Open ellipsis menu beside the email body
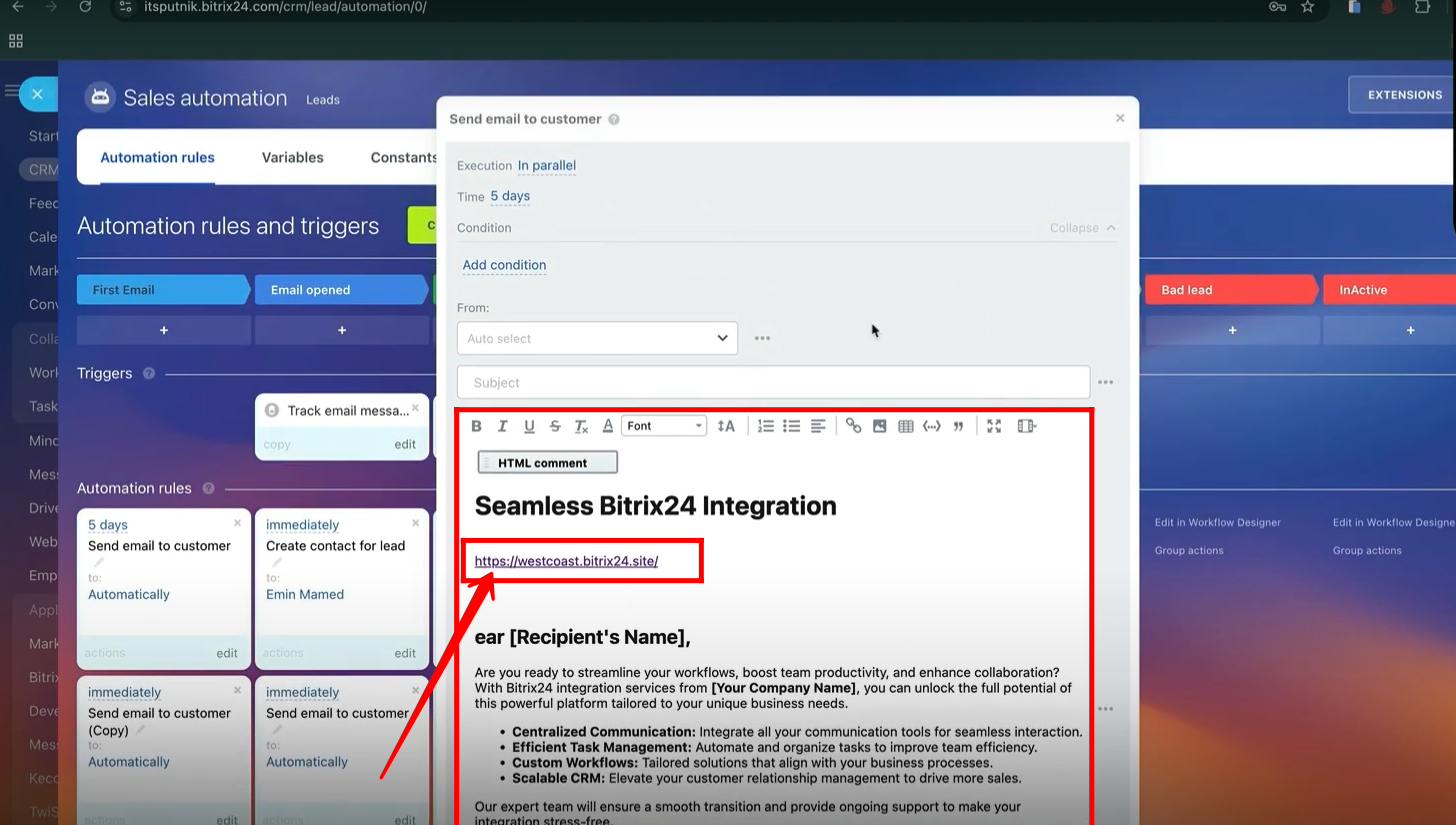The image size is (1456, 825). pos(1105,709)
